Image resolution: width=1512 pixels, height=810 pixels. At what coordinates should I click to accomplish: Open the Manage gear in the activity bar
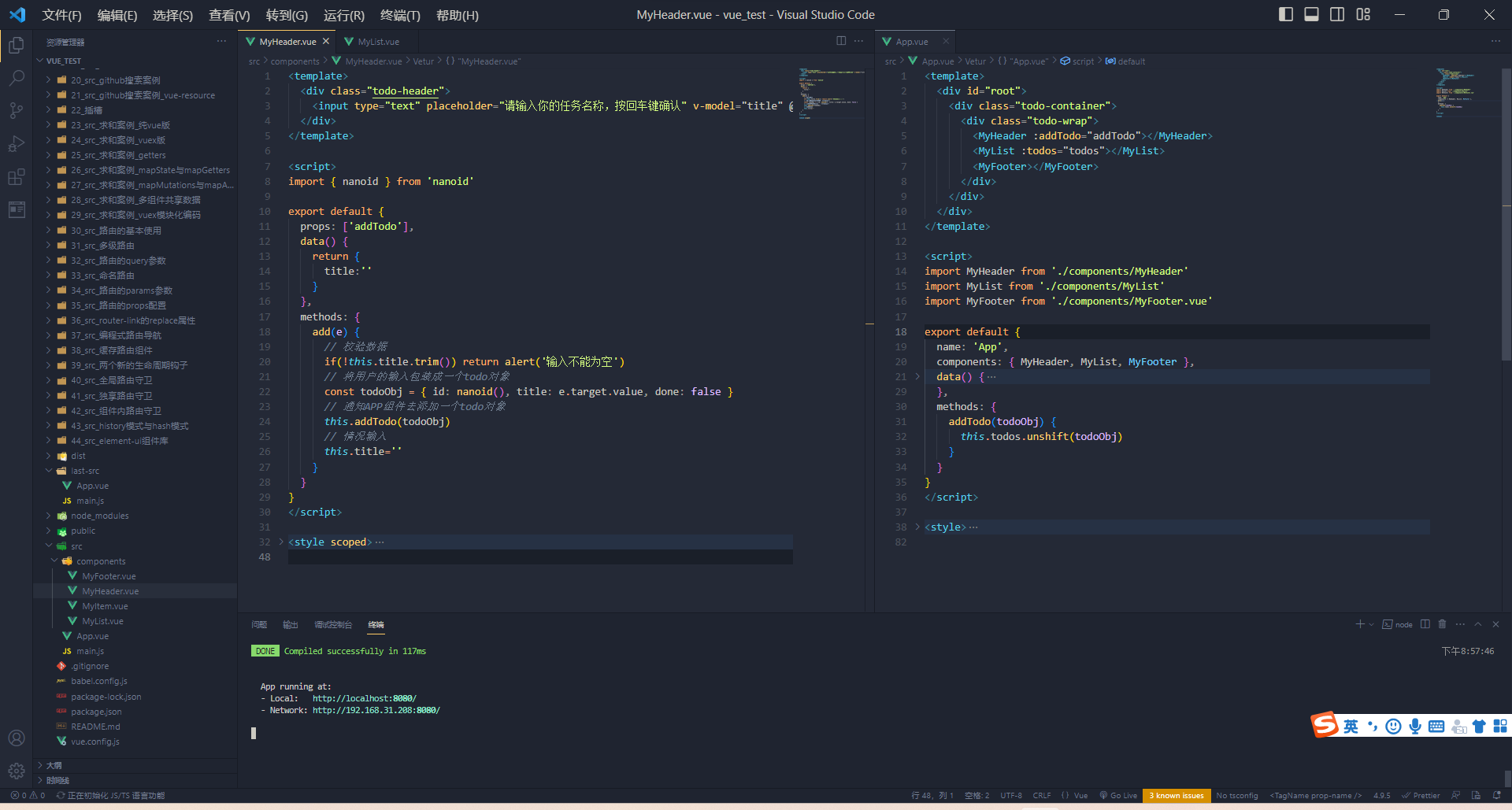pyautogui.click(x=16, y=771)
